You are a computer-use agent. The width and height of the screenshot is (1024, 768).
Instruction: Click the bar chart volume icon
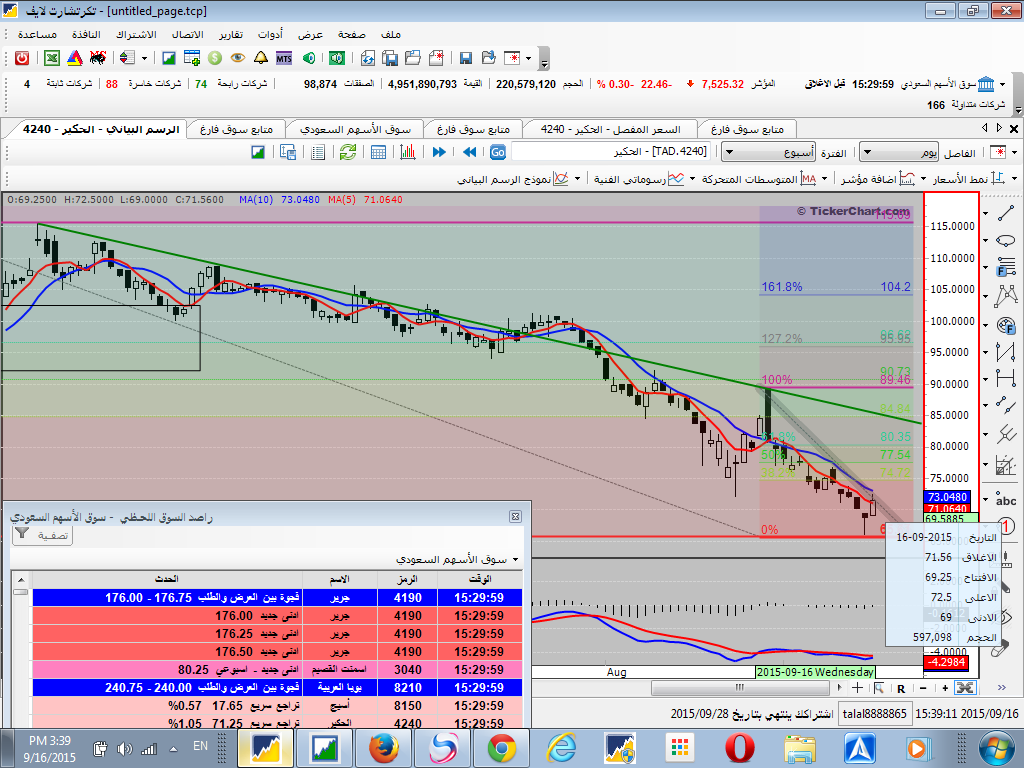click(x=408, y=152)
